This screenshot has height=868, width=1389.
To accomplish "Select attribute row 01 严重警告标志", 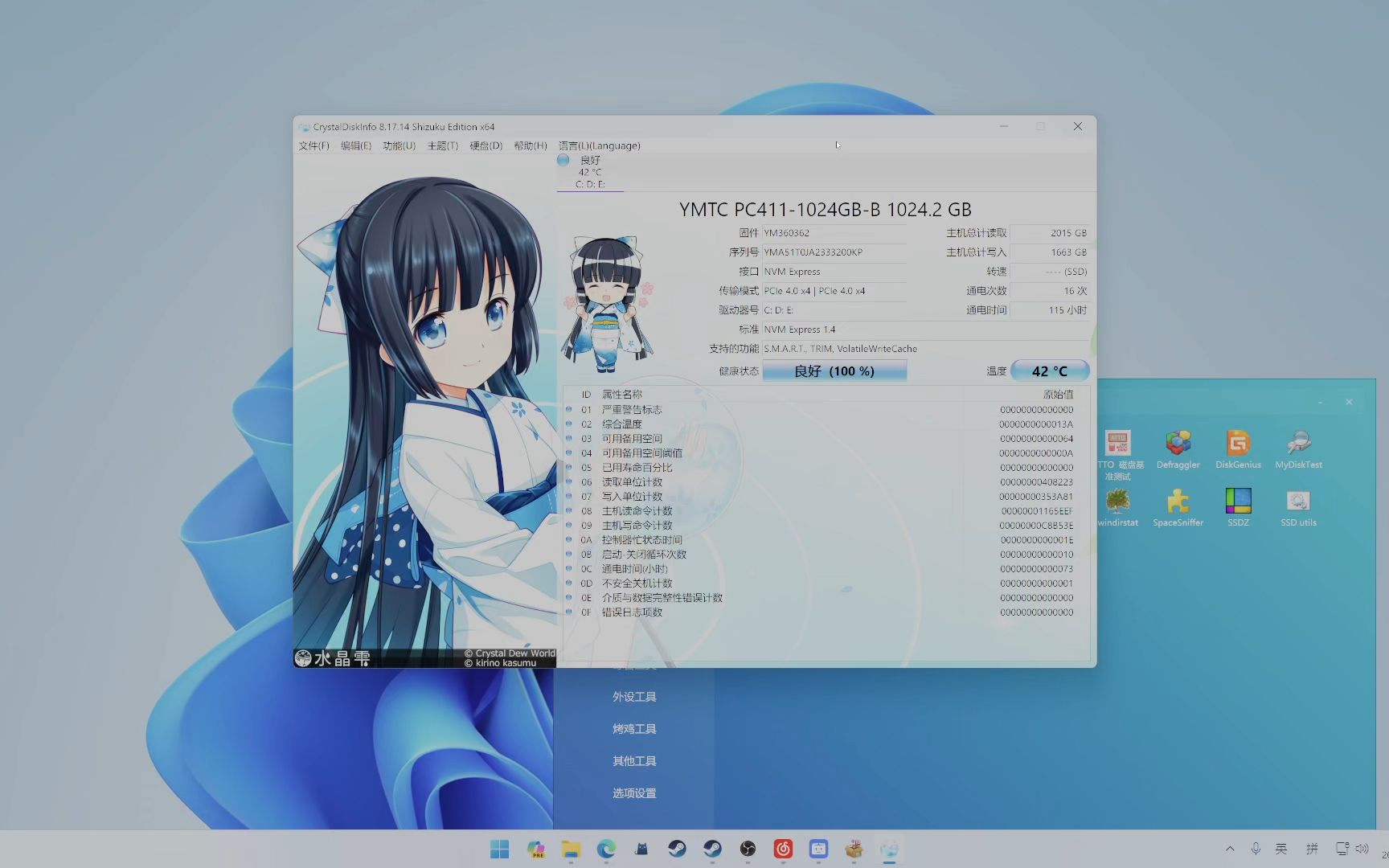I will (826, 410).
